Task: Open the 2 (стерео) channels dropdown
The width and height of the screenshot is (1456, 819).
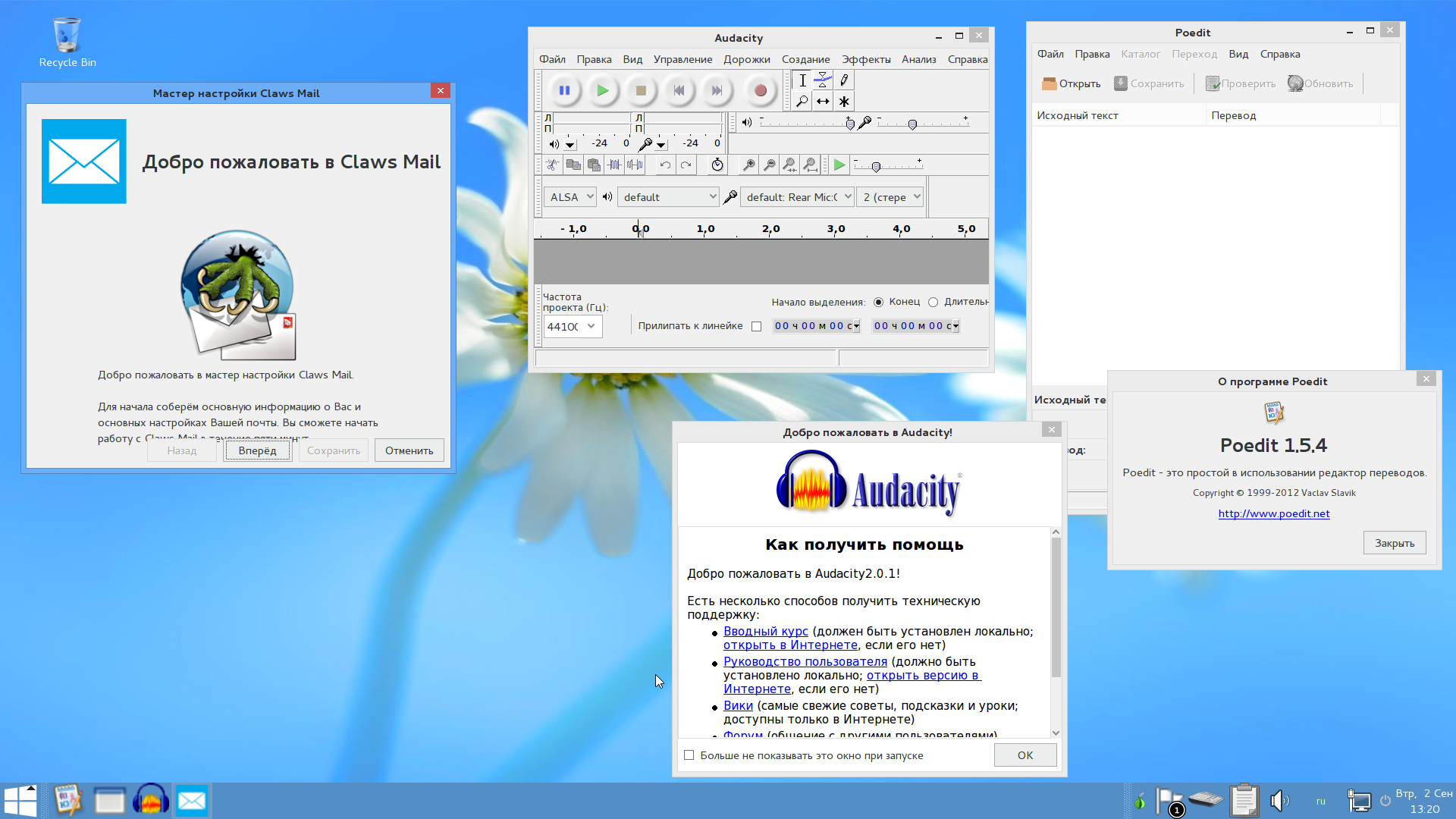Action: click(x=890, y=197)
